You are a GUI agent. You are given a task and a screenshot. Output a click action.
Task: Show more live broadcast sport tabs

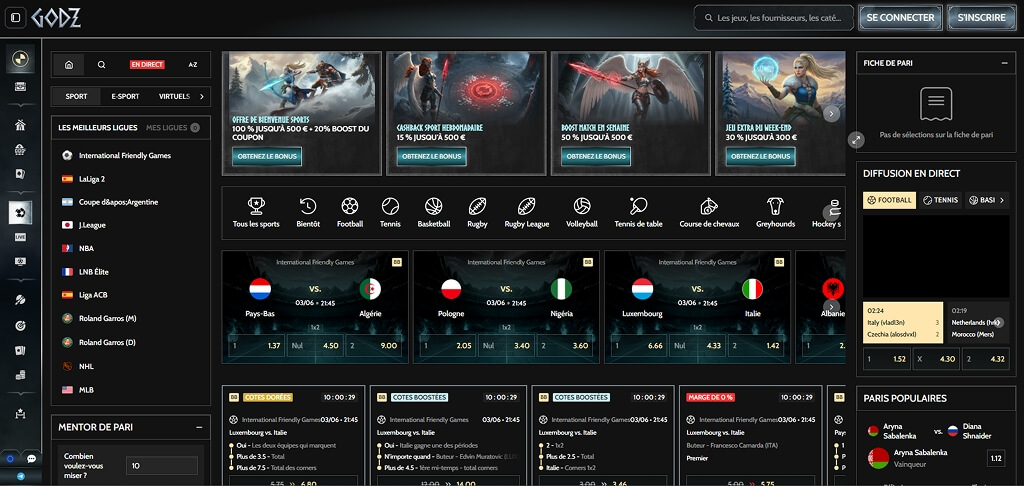pos(1002,200)
